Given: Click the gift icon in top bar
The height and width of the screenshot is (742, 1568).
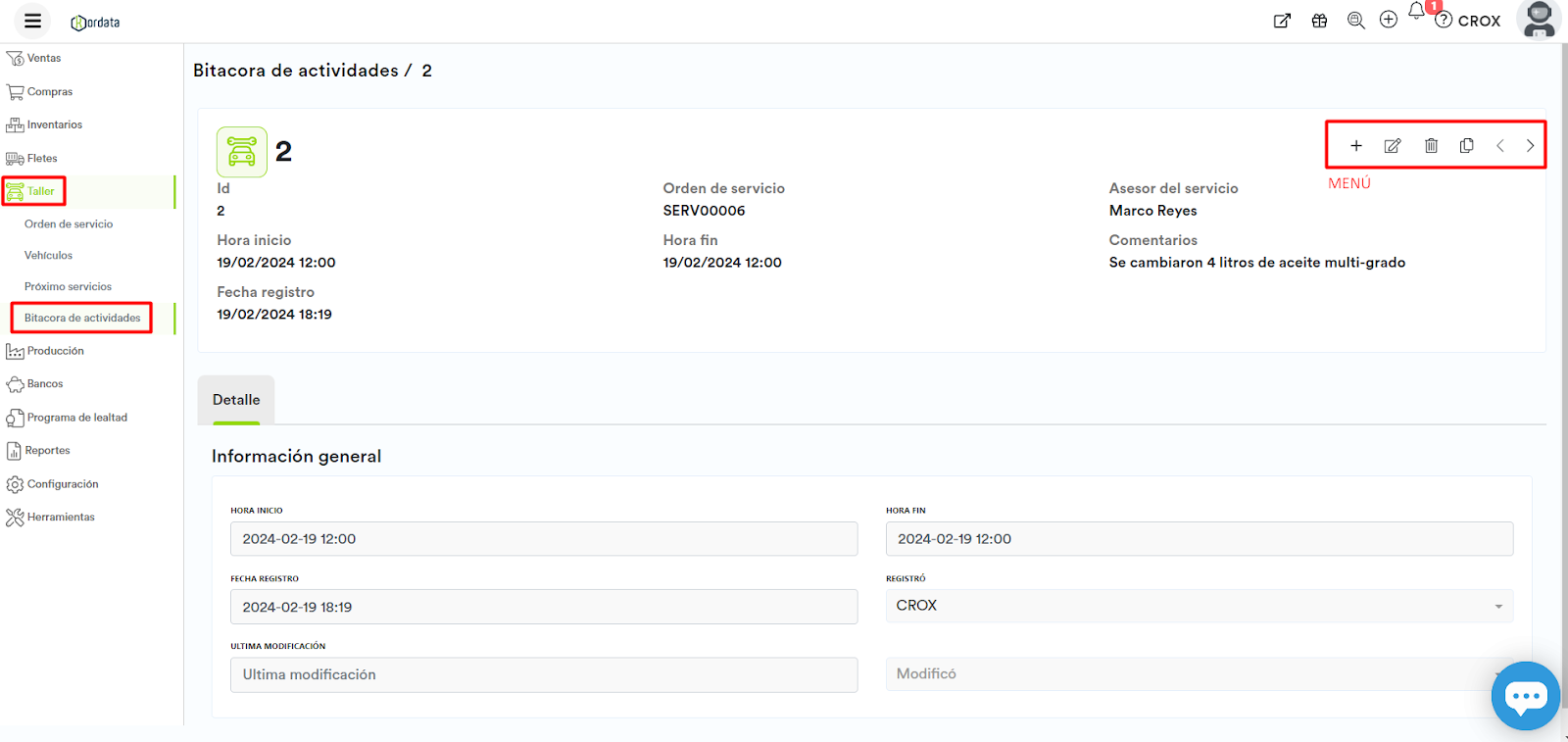Looking at the screenshot, I should click(x=1319, y=21).
